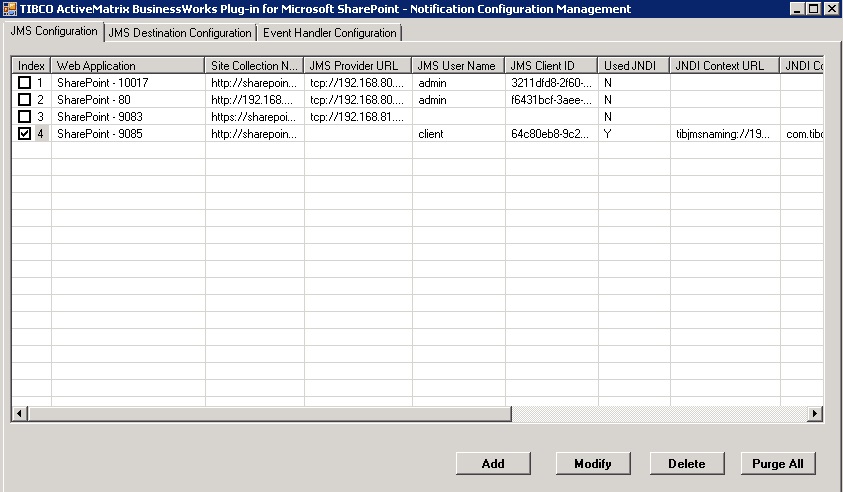The image size is (843, 492).
Task: Click the JNDI Context URL column header
Action: point(724,66)
